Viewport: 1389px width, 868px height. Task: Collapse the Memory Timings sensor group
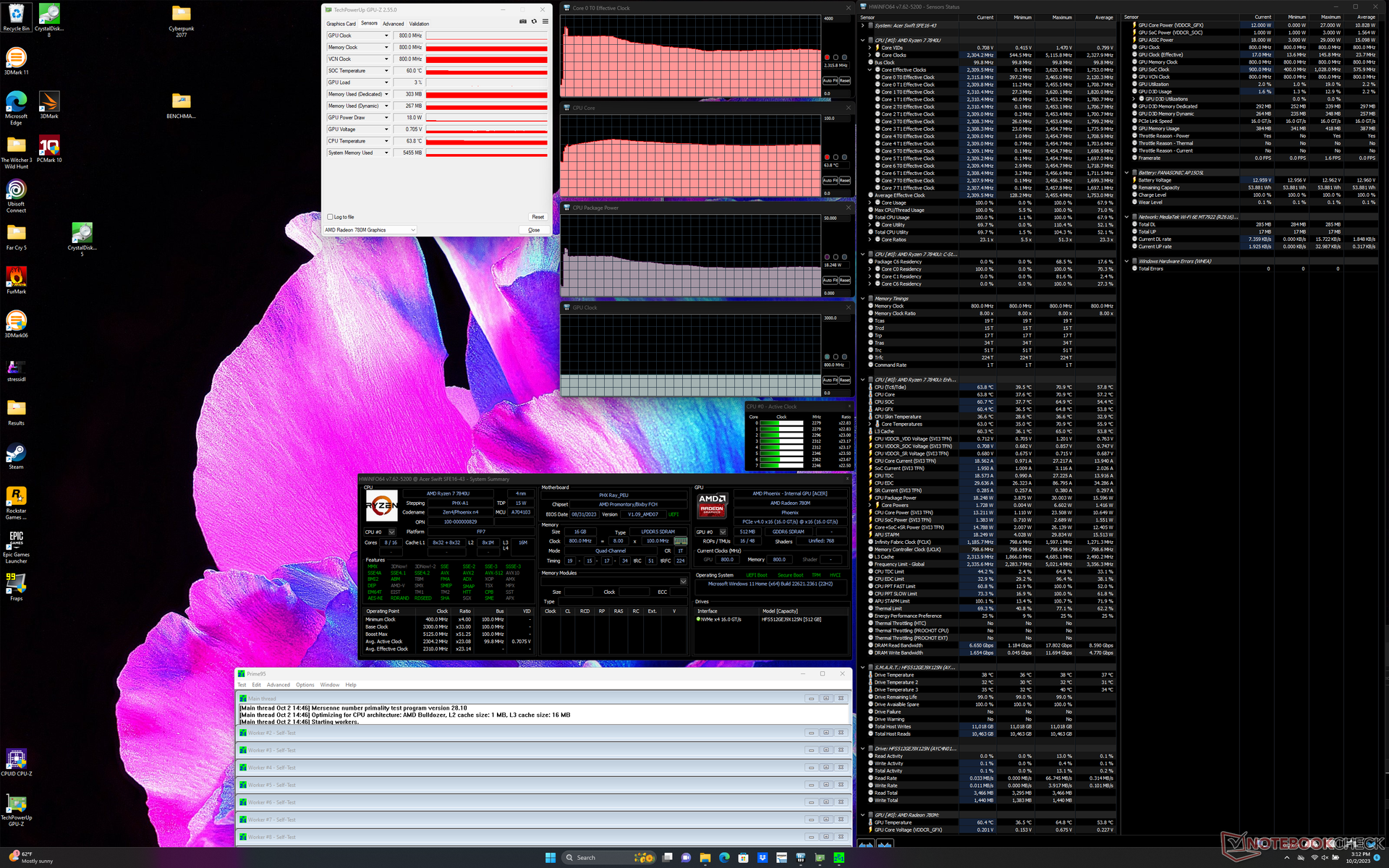coord(862,299)
